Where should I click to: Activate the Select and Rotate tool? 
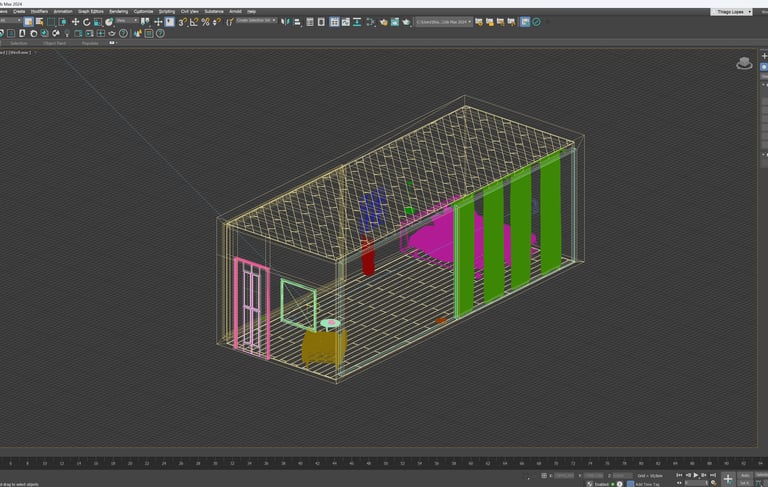point(87,21)
